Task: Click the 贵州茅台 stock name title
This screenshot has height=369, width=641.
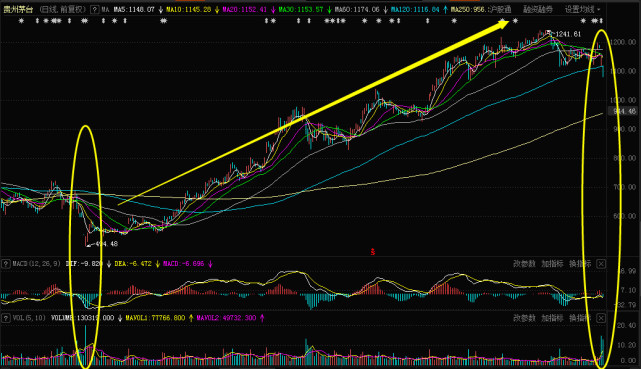Action: [18, 9]
